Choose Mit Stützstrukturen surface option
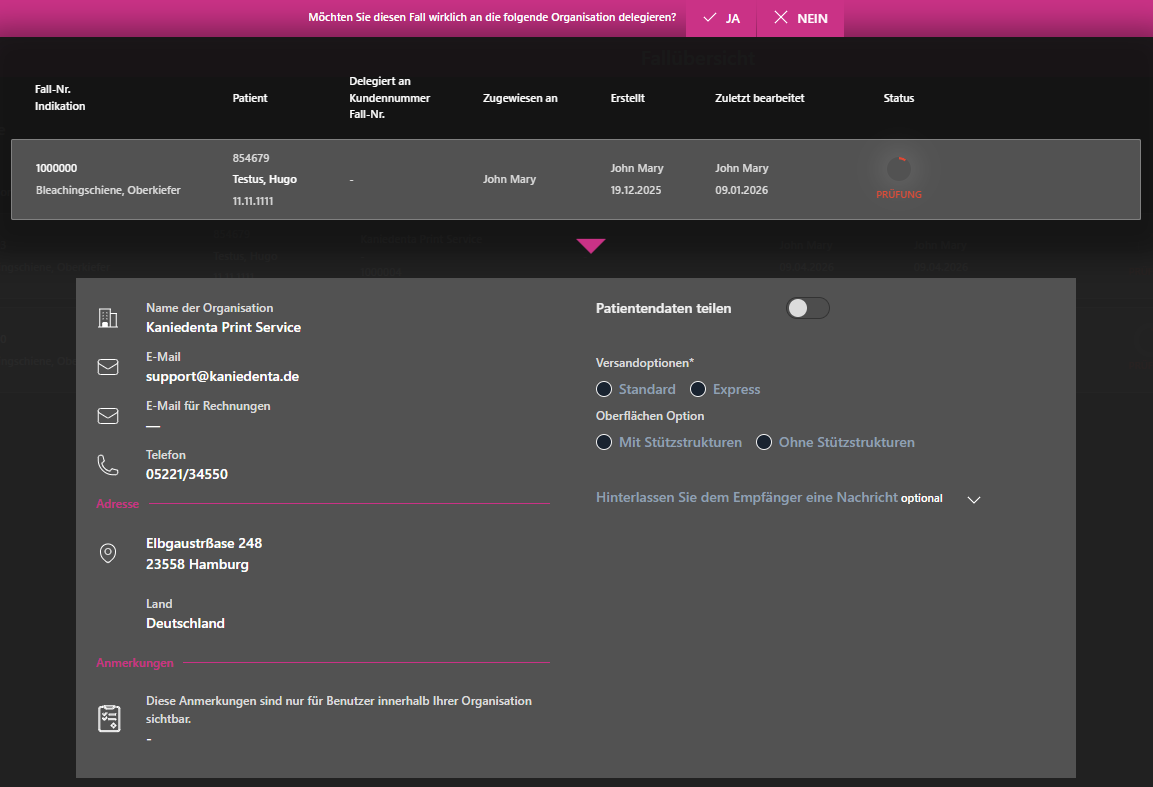Screen dimensions: 1153x787 [x=604, y=442]
